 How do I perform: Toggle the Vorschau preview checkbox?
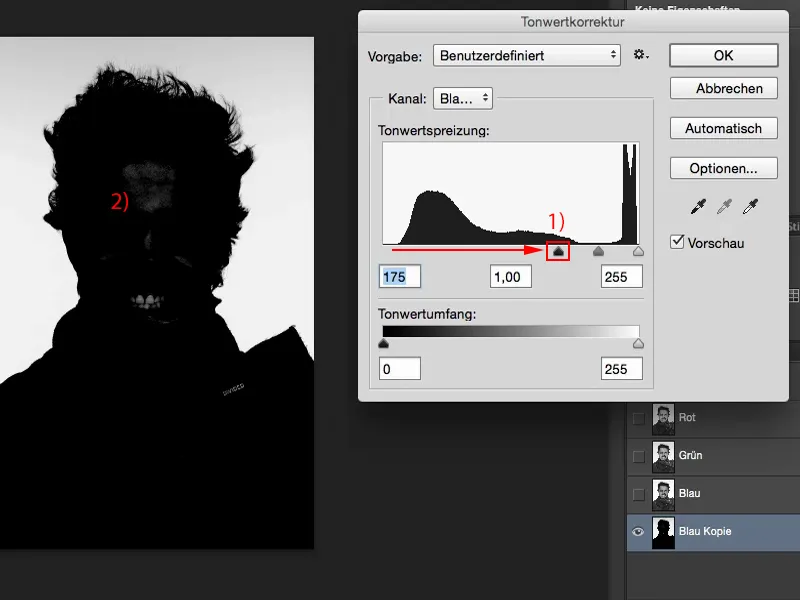tap(677, 242)
